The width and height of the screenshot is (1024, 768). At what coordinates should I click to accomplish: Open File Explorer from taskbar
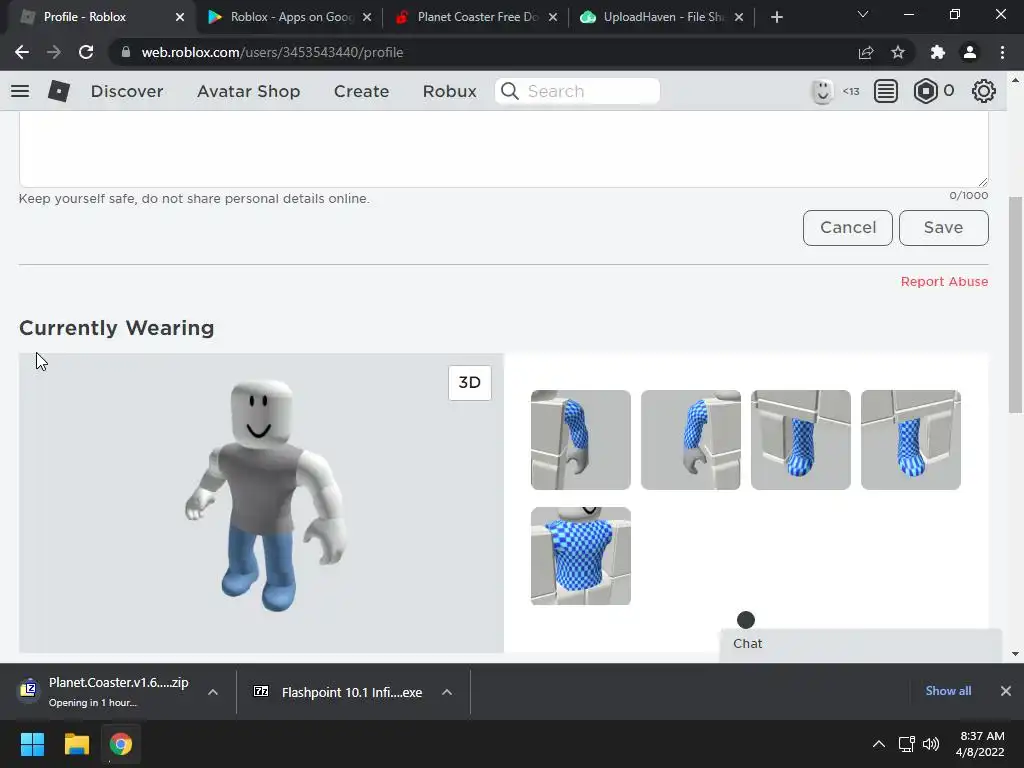(76, 744)
